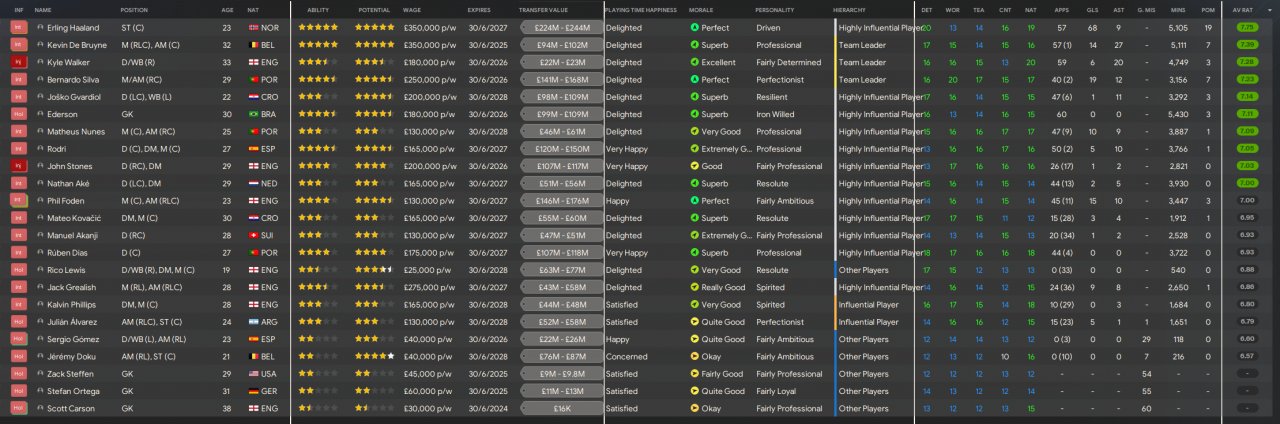Image resolution: width=1280 pixels, height=424 pixels.
Task: Click Haaland's Perfect morale arrow icon
Action: [x=695, y=28]
